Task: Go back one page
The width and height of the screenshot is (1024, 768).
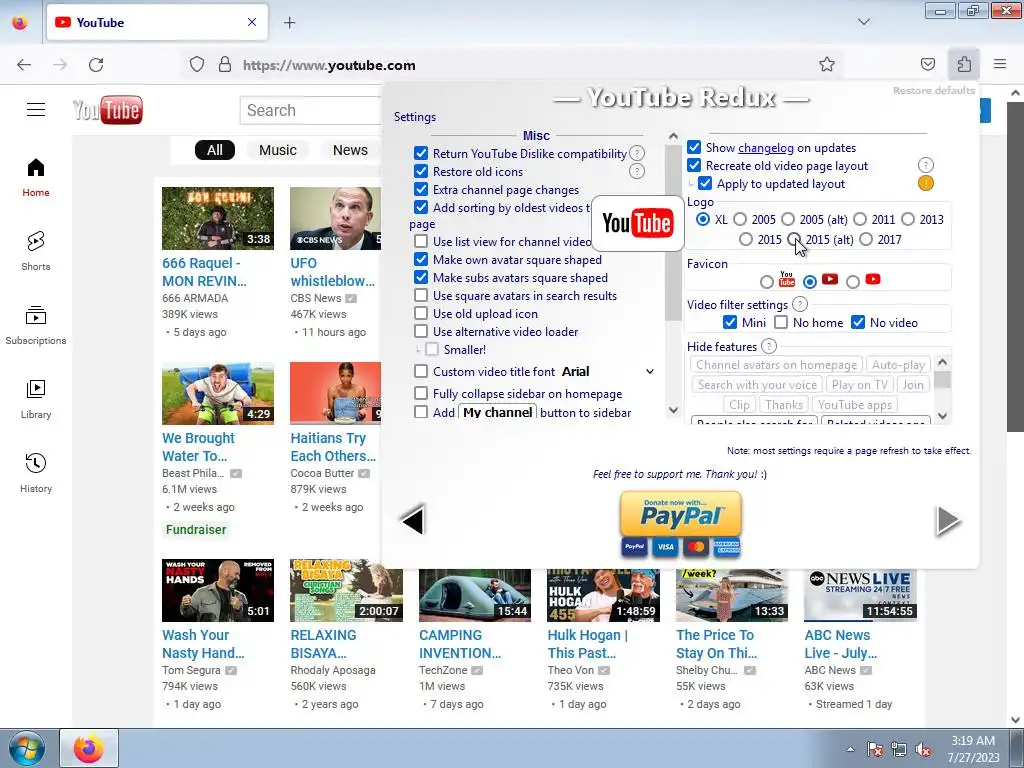Action: (x=24, y=65)
